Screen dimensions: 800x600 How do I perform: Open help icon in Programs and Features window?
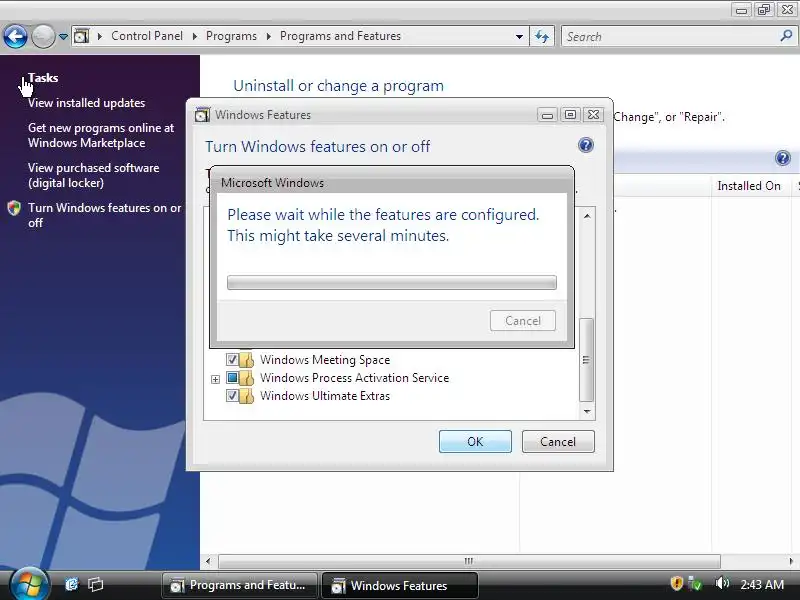[783, 158]
